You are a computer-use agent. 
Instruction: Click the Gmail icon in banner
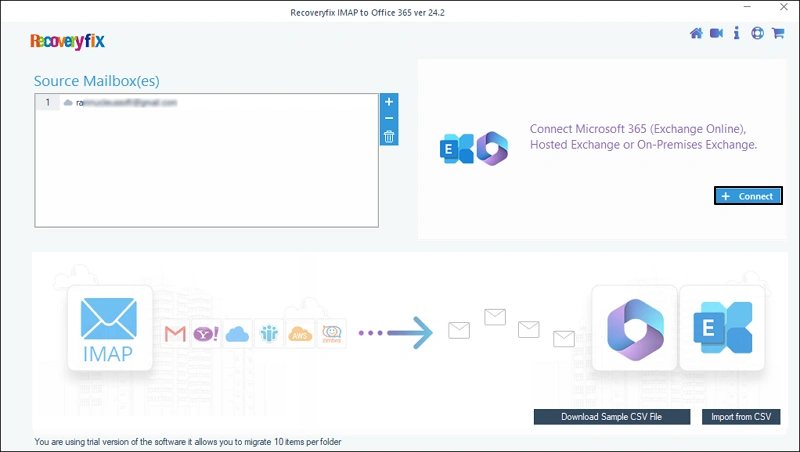click(175, 334)
